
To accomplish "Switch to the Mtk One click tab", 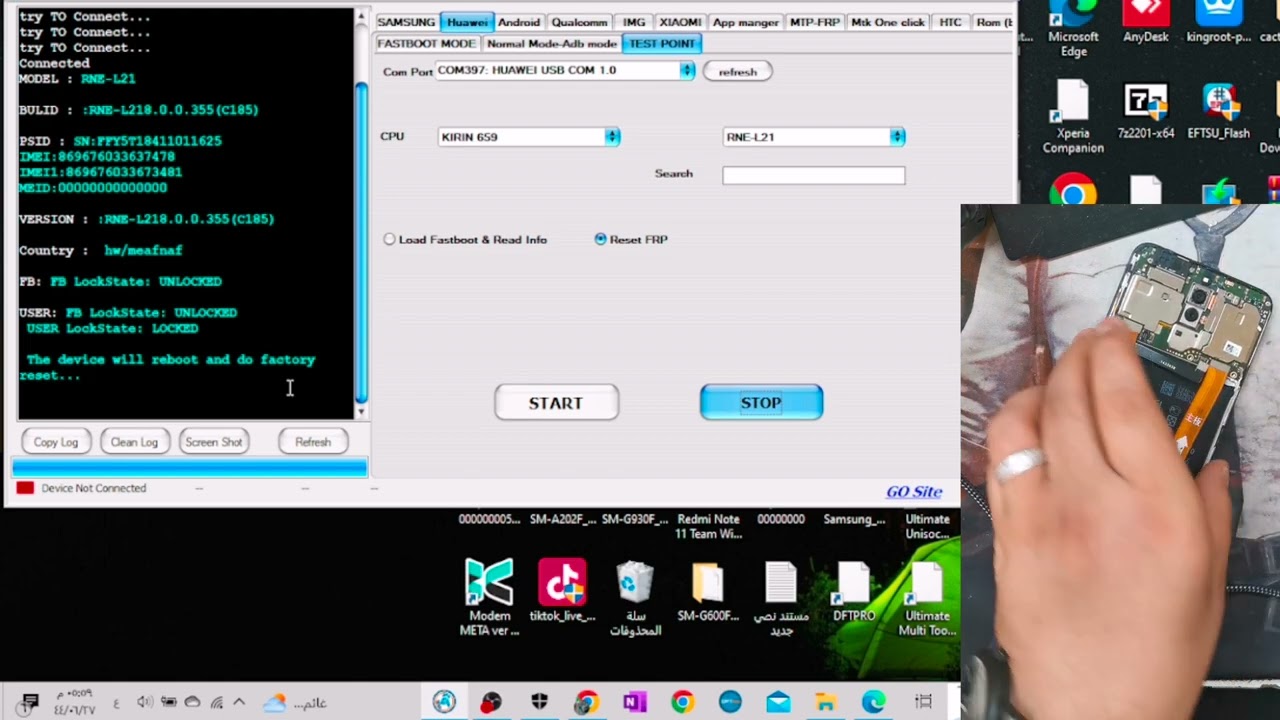I will (888, 22).
